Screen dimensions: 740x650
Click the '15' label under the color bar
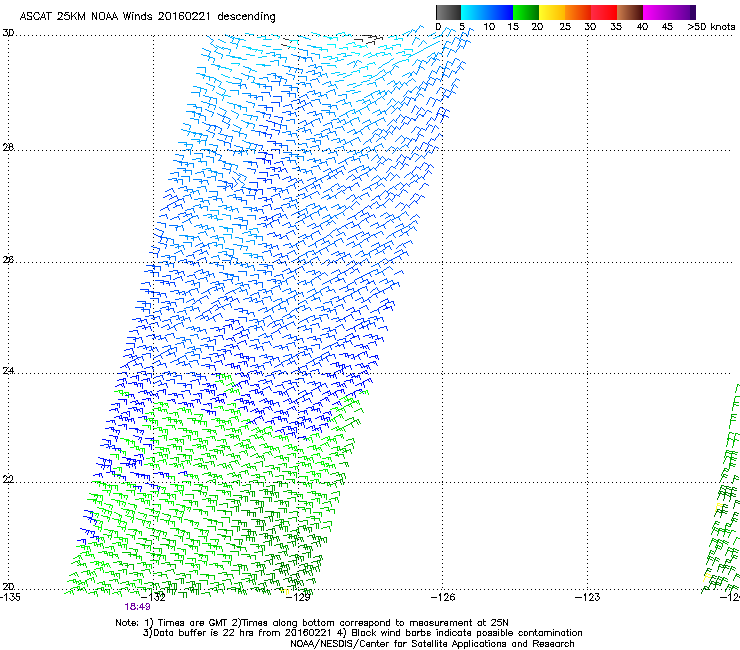513,27
